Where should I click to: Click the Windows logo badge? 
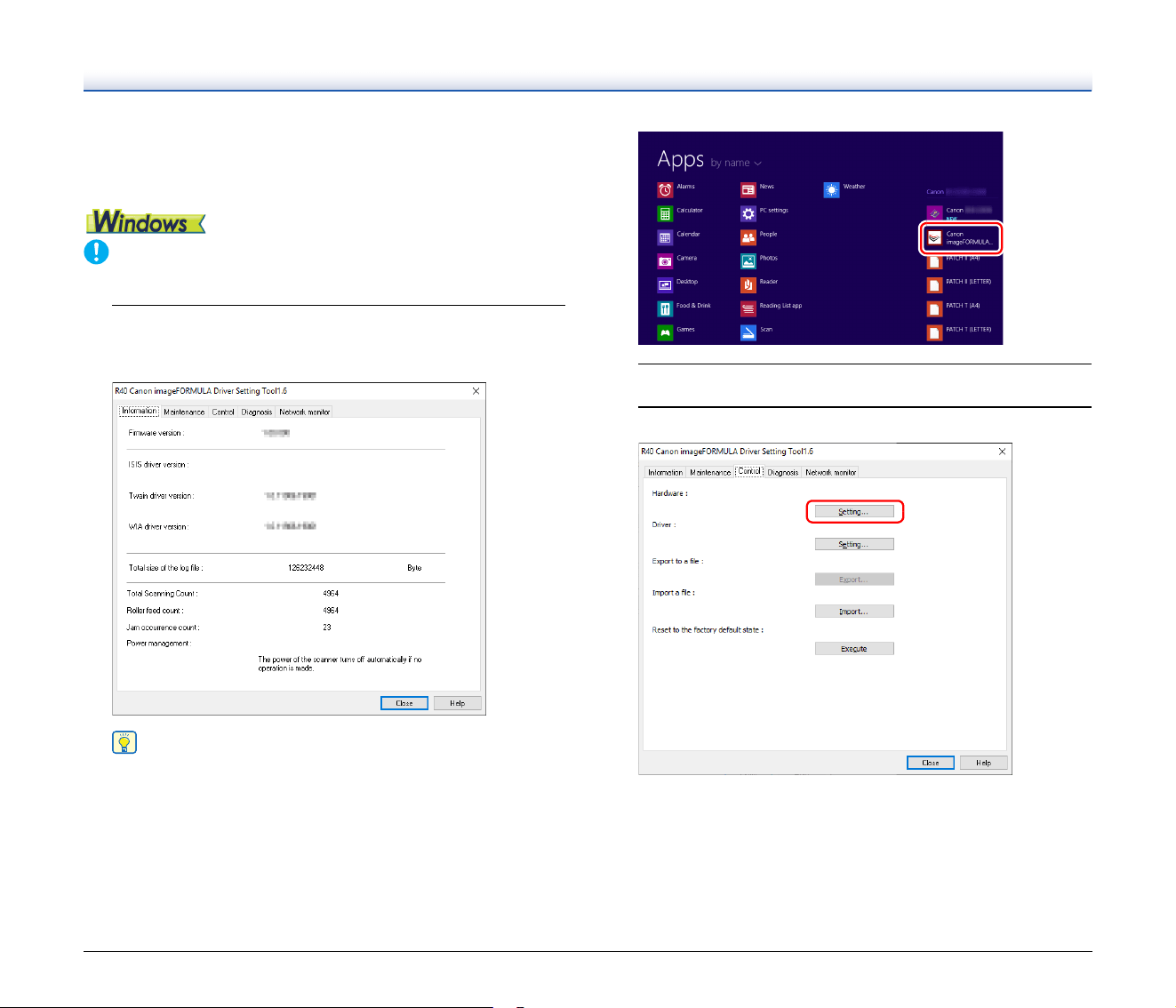point(146,222)
